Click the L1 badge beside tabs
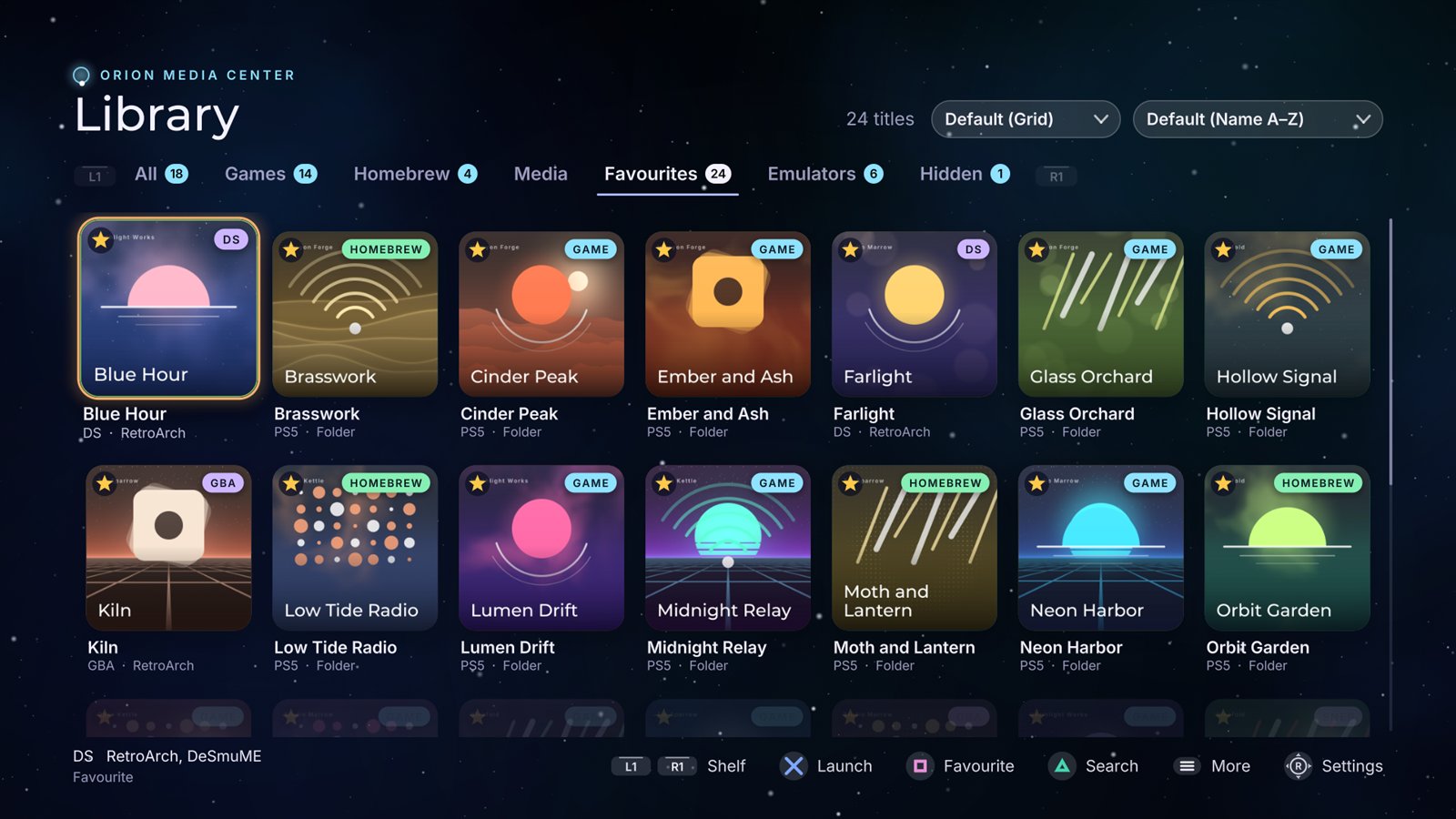 point(95,177)
